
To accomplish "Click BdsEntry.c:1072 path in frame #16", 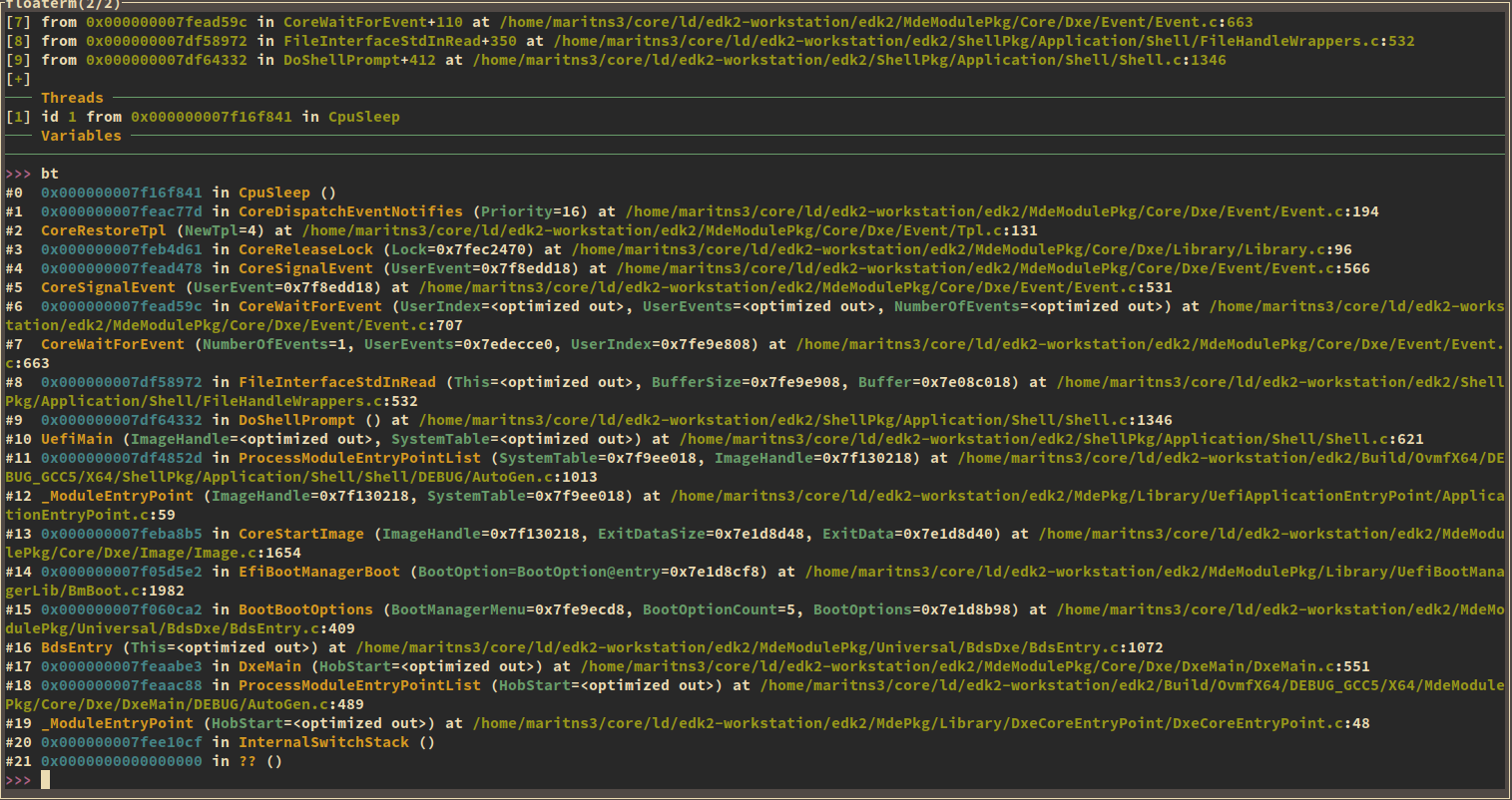I will click(759, 647).
